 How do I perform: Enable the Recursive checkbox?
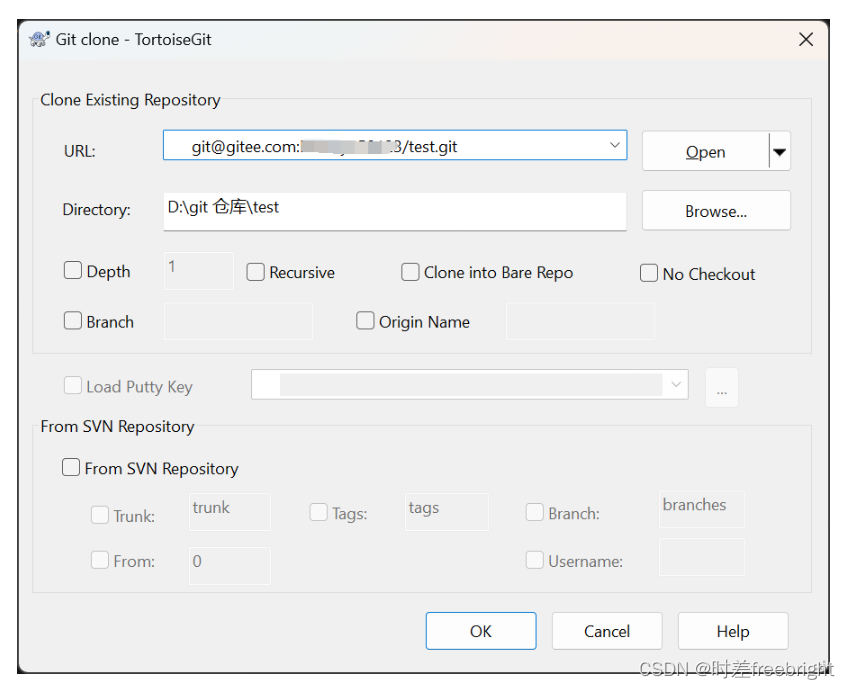pos(255,272)
